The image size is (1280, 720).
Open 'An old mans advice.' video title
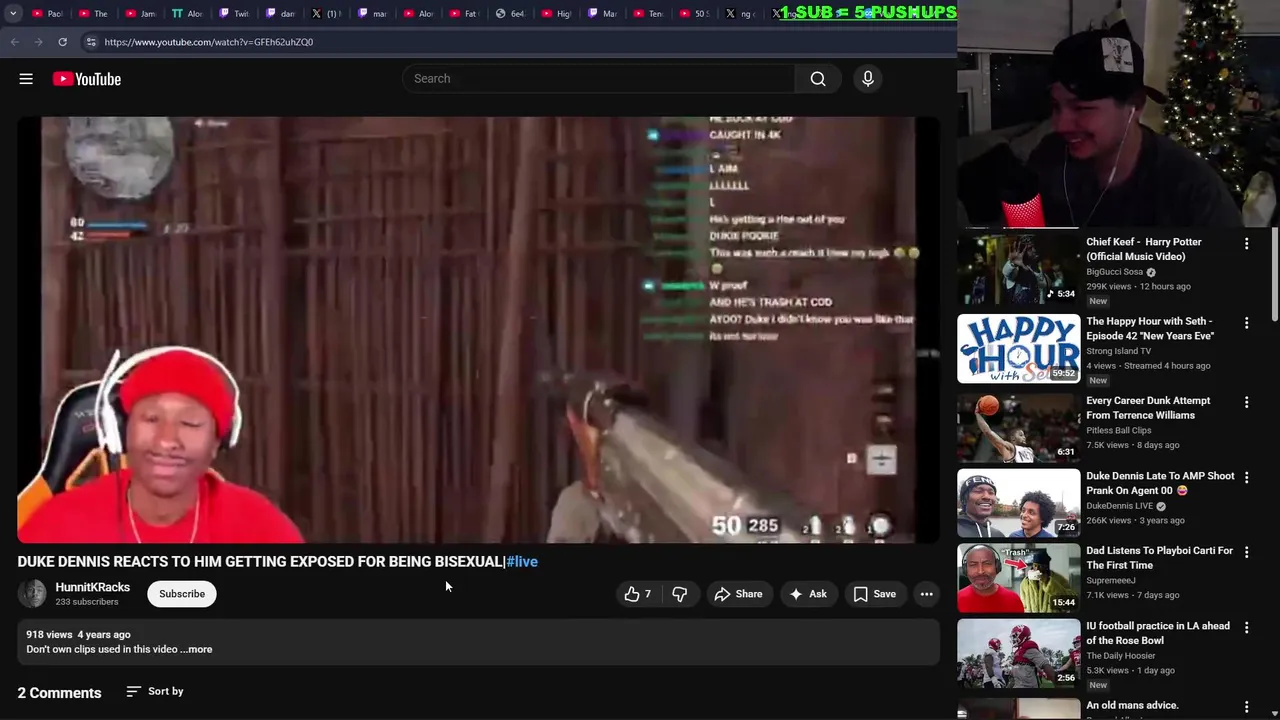[1132, 706]
